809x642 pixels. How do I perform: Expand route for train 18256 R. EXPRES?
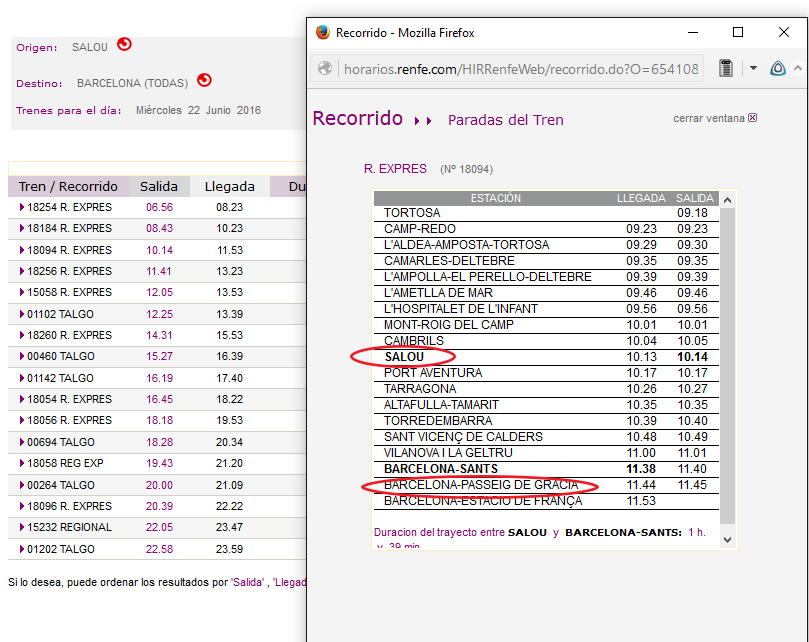22,271
